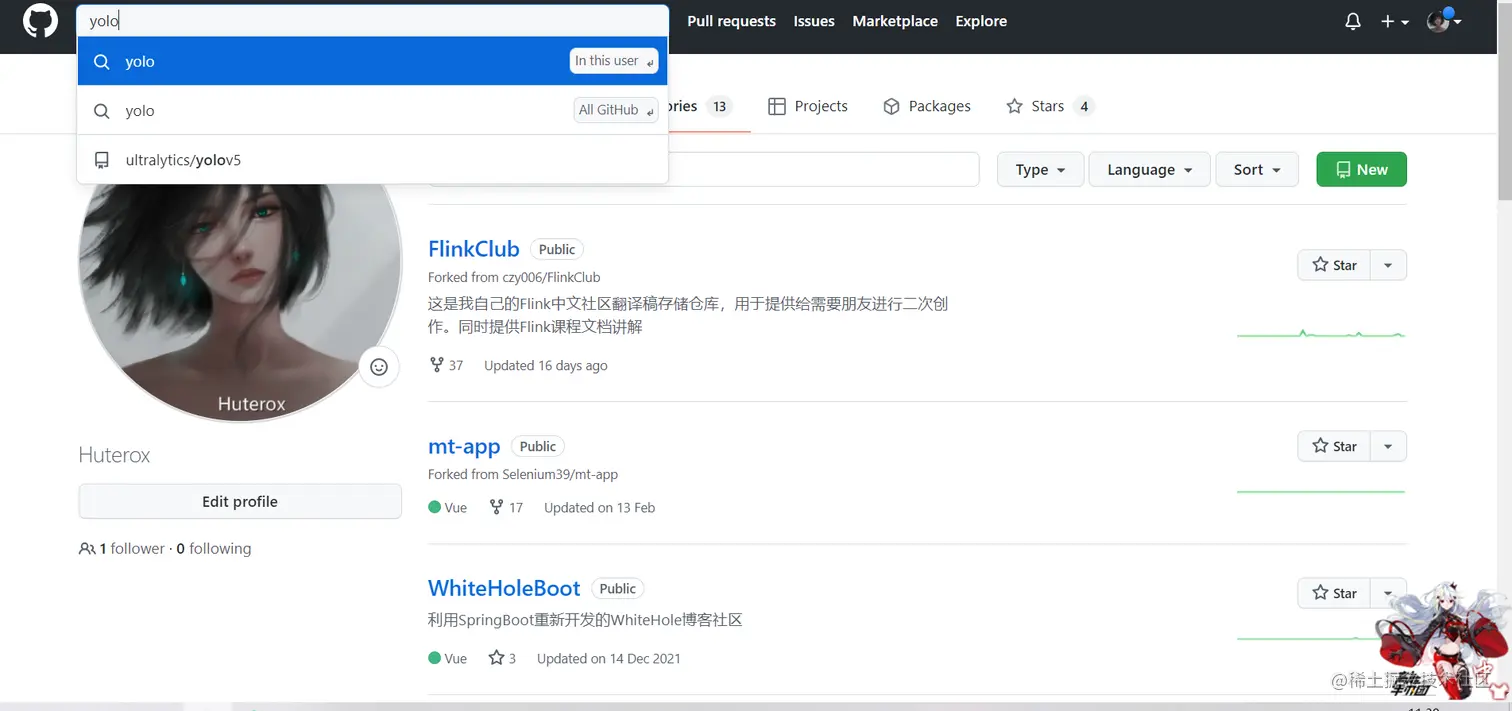Viewport: 1512px width, 711px height.
Task: Click the Public badge beside WhiteHoleBoot
Action: pyautogui.click(x=618, y=589)
